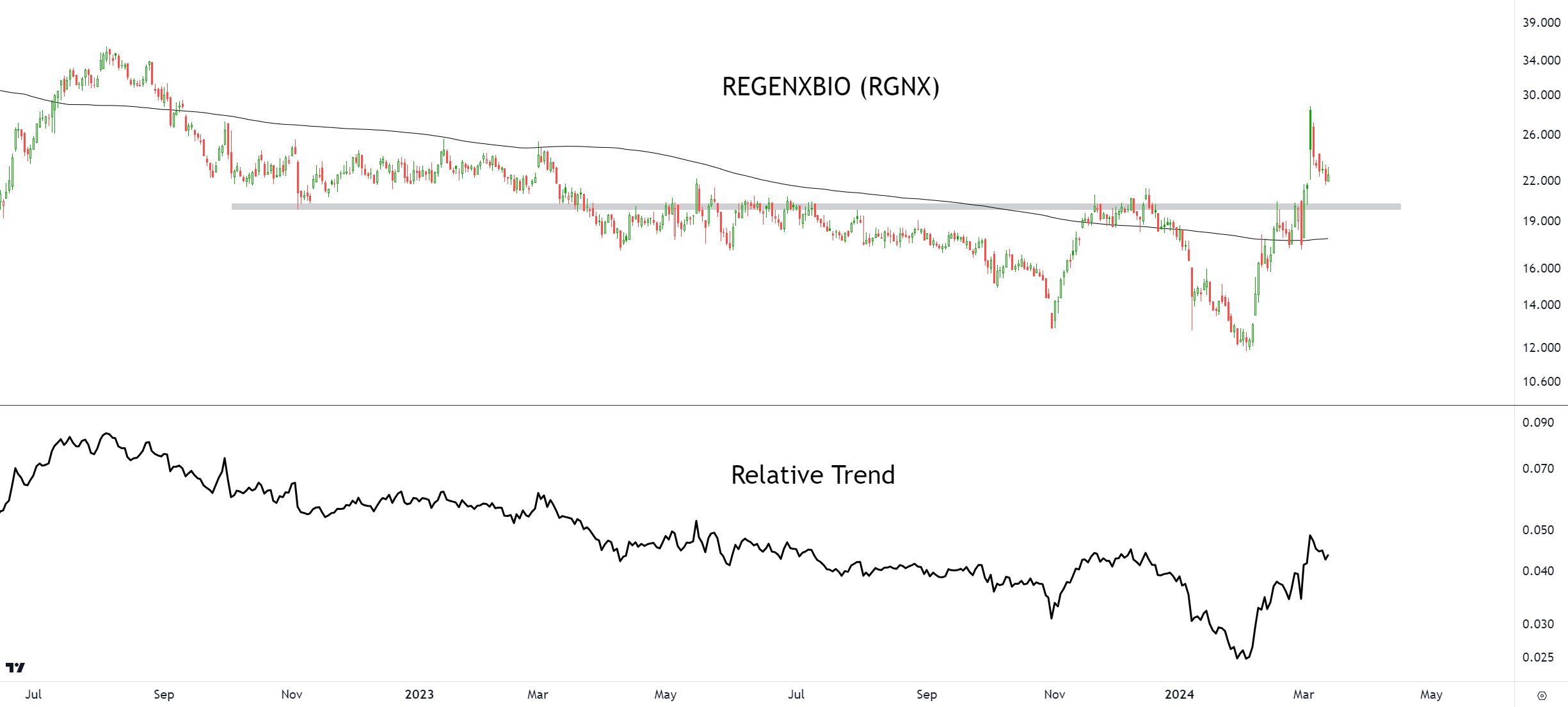The height and width of the screenshot is (707, 1568).
Task: Click the 0.040 relative trend axis value
Action: (x=1538, y=571)
